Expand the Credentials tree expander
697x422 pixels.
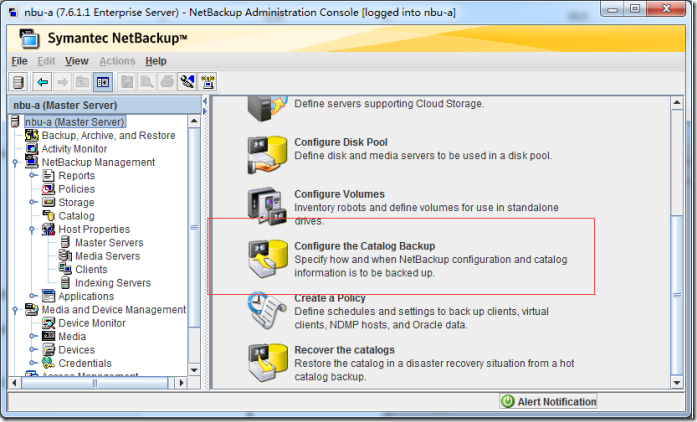32,363
